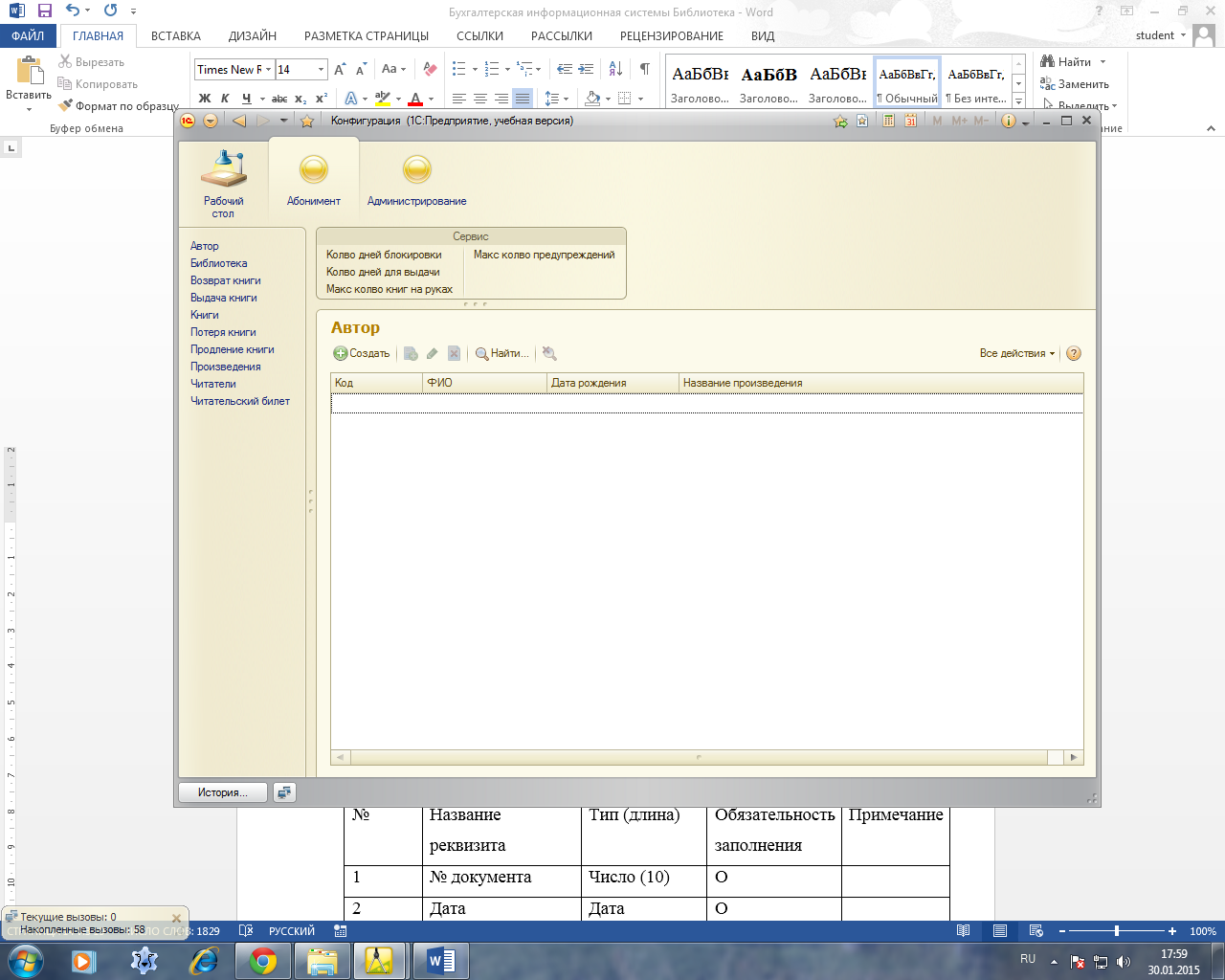
Task: Open the Выдача книги link
Action: (x=224, y=298)
